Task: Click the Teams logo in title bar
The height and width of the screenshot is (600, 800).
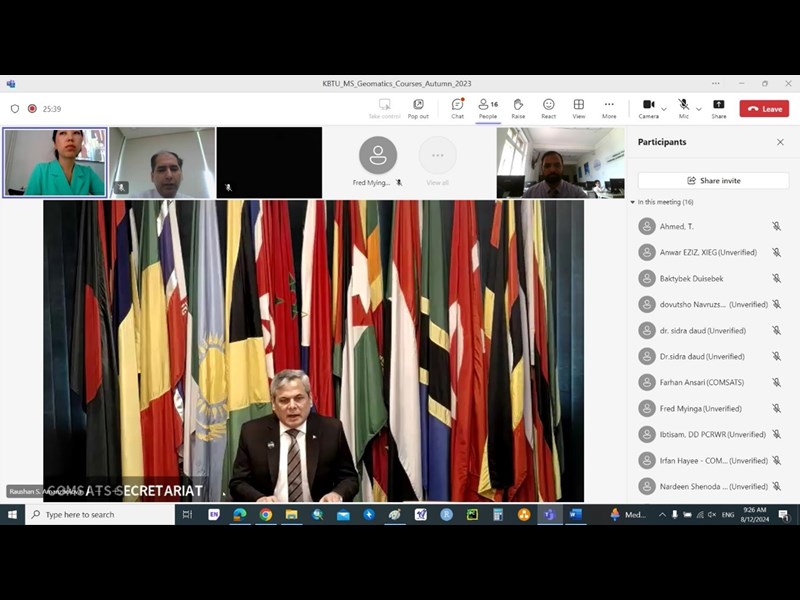Action: click(11, 84)
